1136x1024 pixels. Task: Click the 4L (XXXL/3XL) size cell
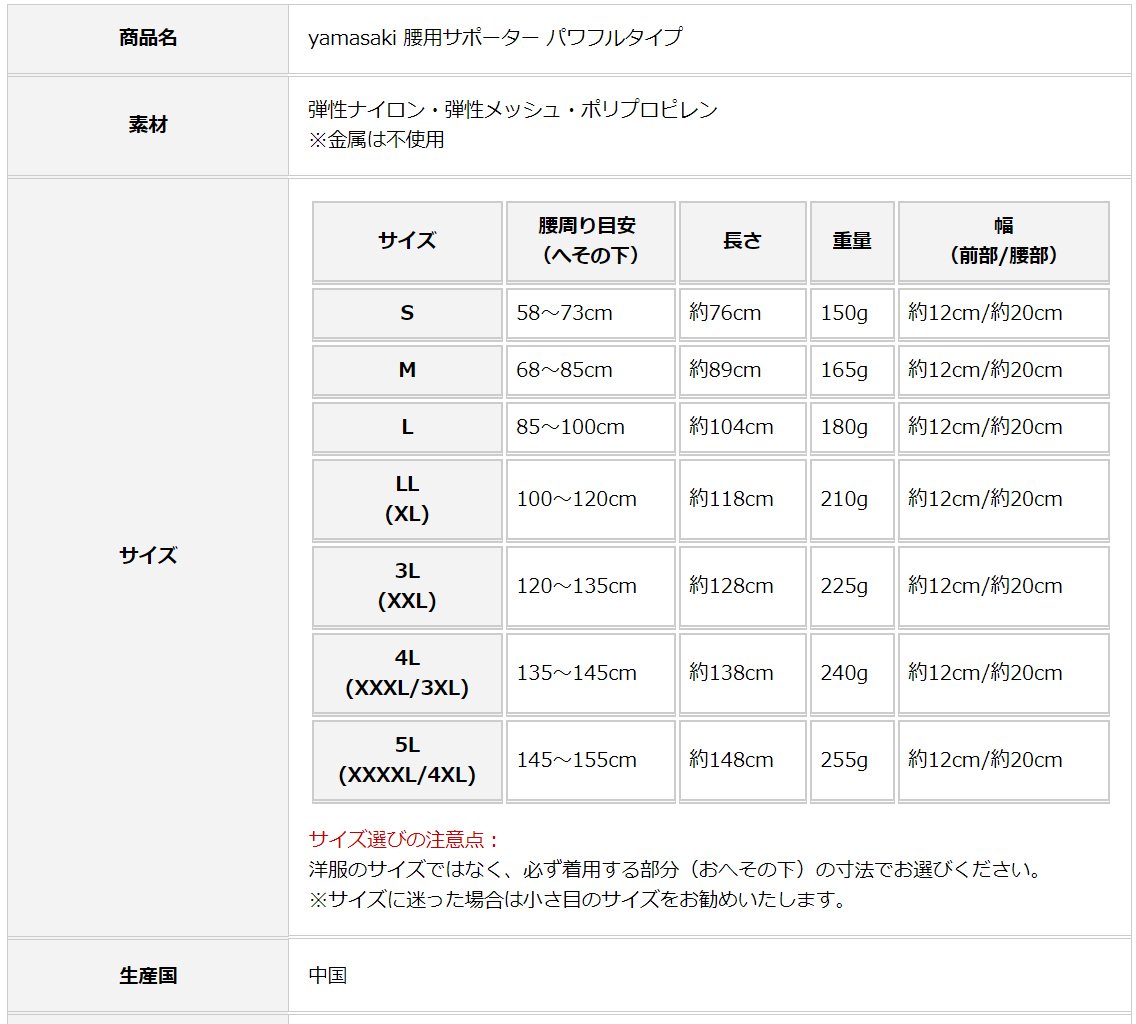[407, 673]
